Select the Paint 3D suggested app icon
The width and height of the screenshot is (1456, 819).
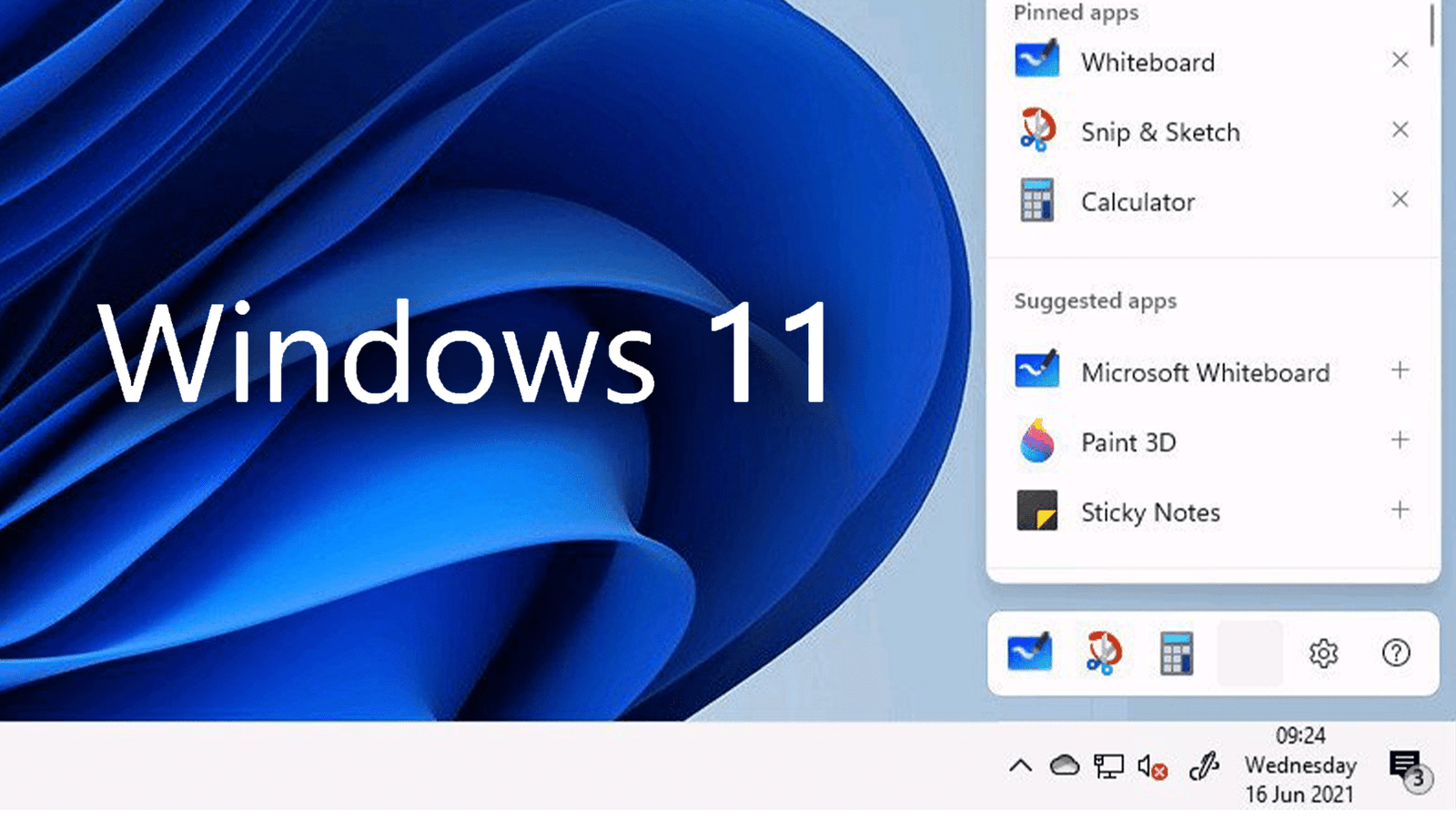pyautogui.click(x=1037, y=442)
